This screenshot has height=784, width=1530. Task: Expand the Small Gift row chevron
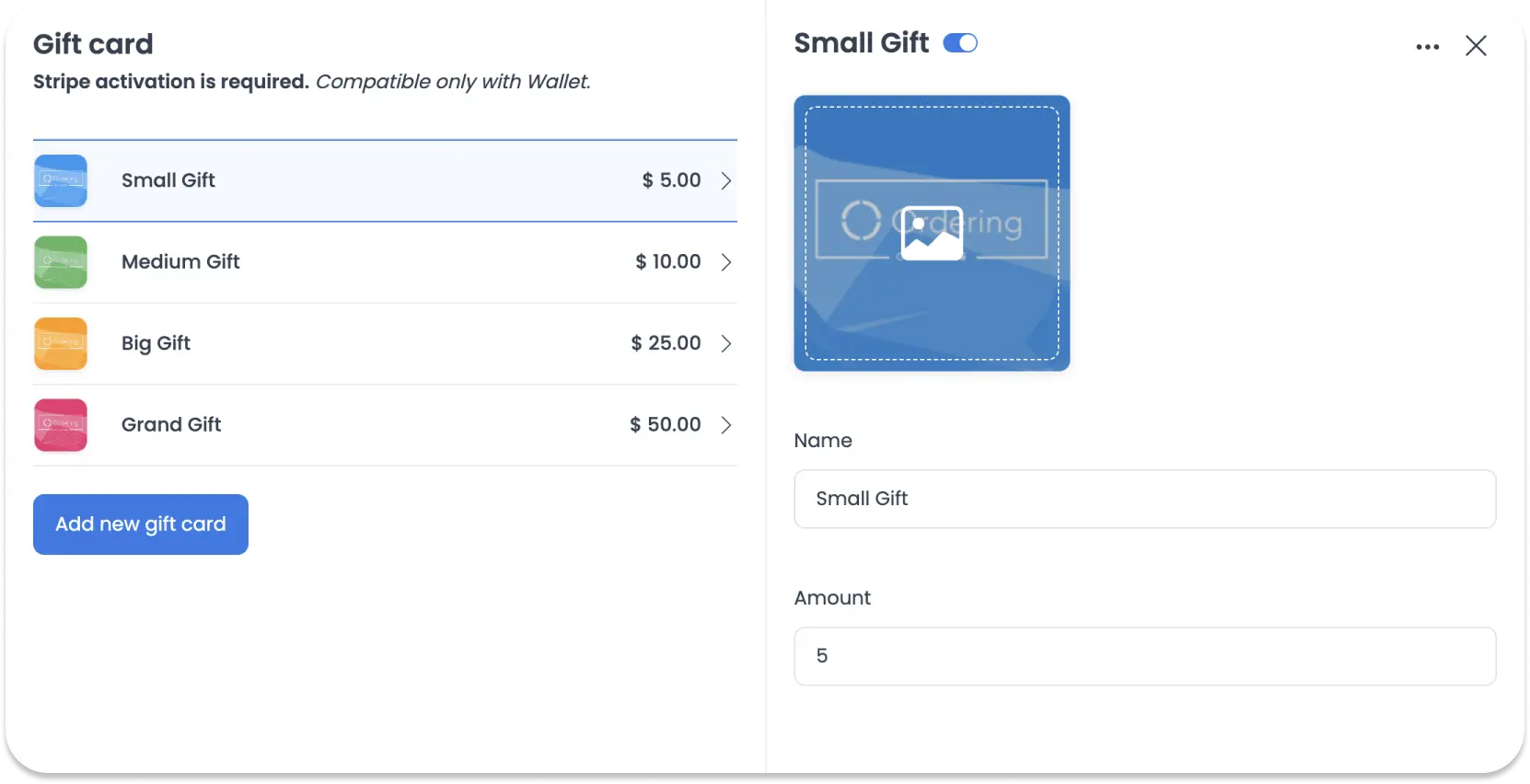coord(726,180)
